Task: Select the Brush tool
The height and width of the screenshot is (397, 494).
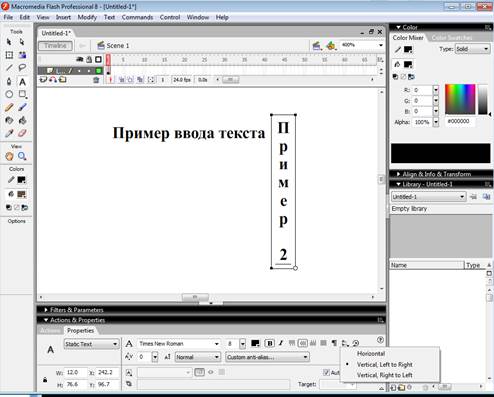Action: [22, 107]
